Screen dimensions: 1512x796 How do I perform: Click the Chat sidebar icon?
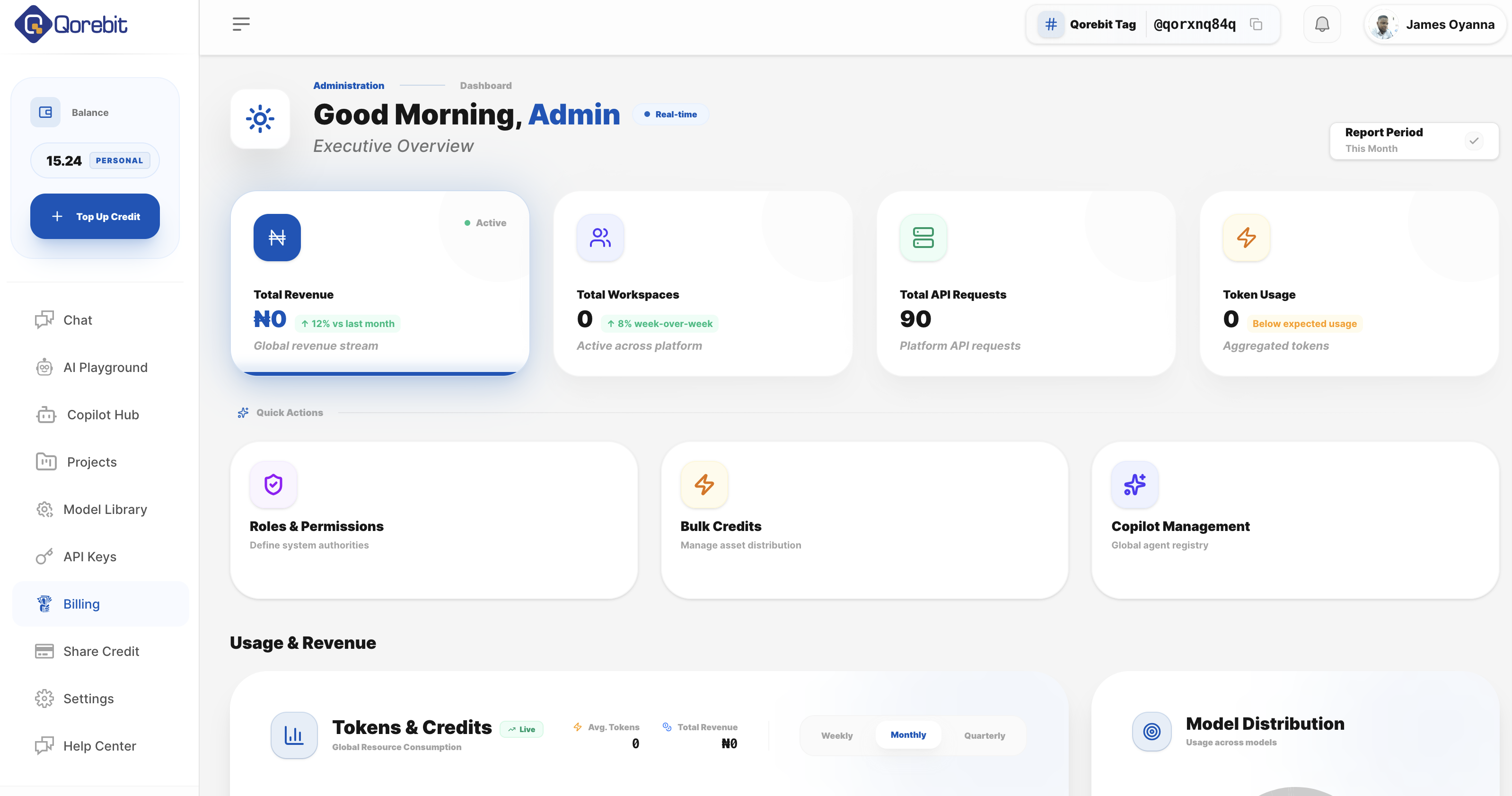pos(44,320)
